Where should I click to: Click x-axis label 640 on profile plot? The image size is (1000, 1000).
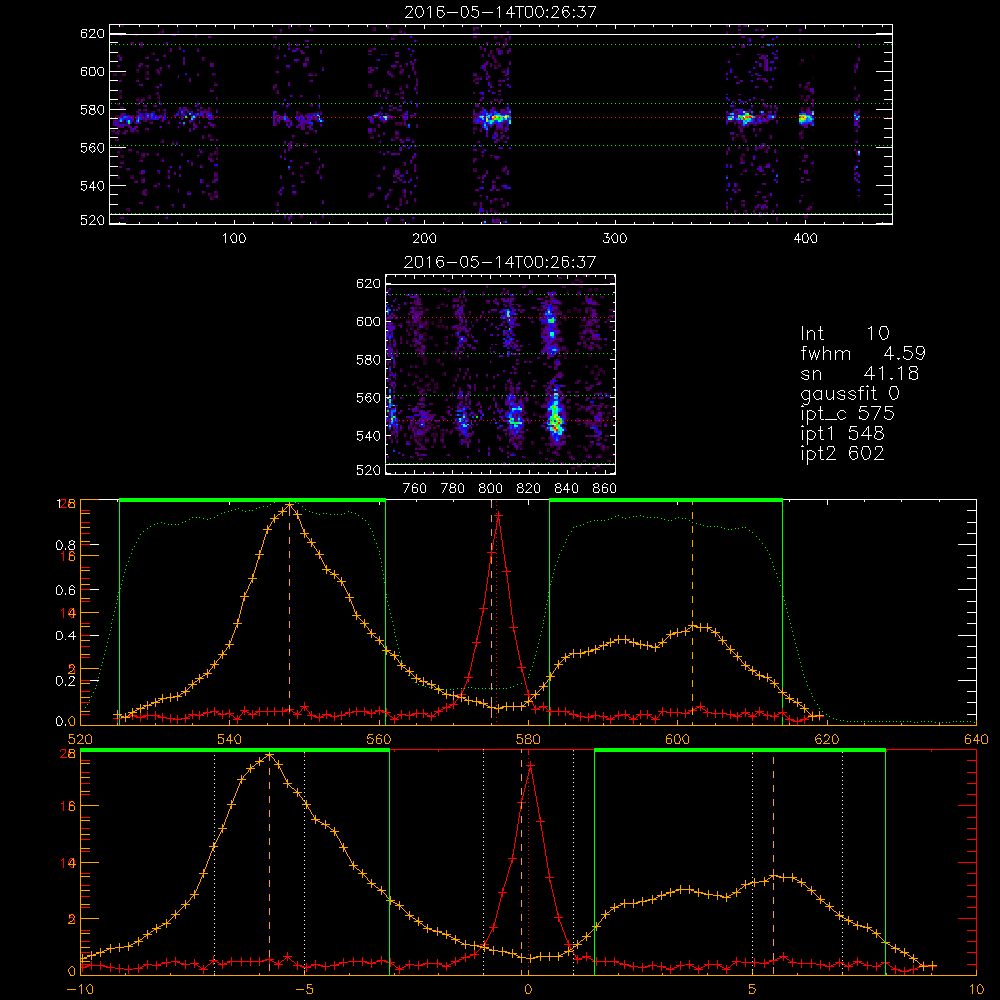(976, 740)
